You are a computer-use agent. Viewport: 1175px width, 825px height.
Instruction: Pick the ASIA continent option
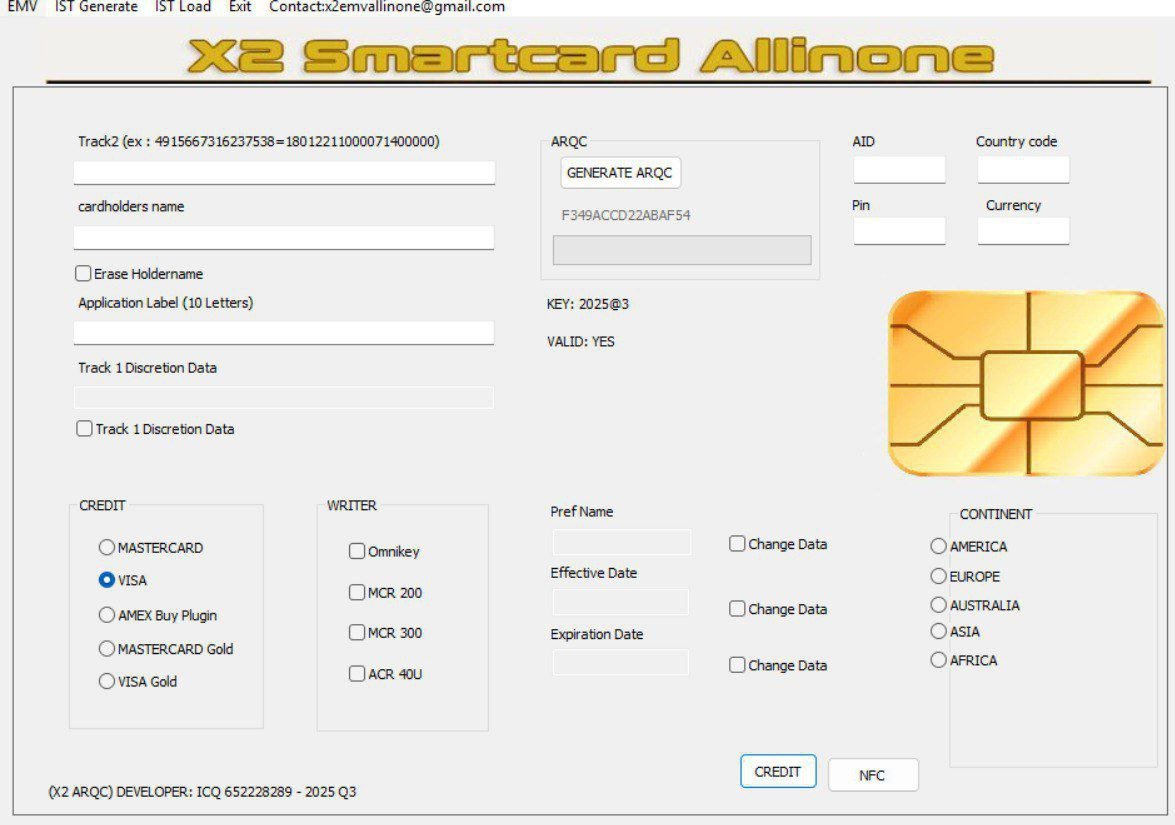click(938, 631)
